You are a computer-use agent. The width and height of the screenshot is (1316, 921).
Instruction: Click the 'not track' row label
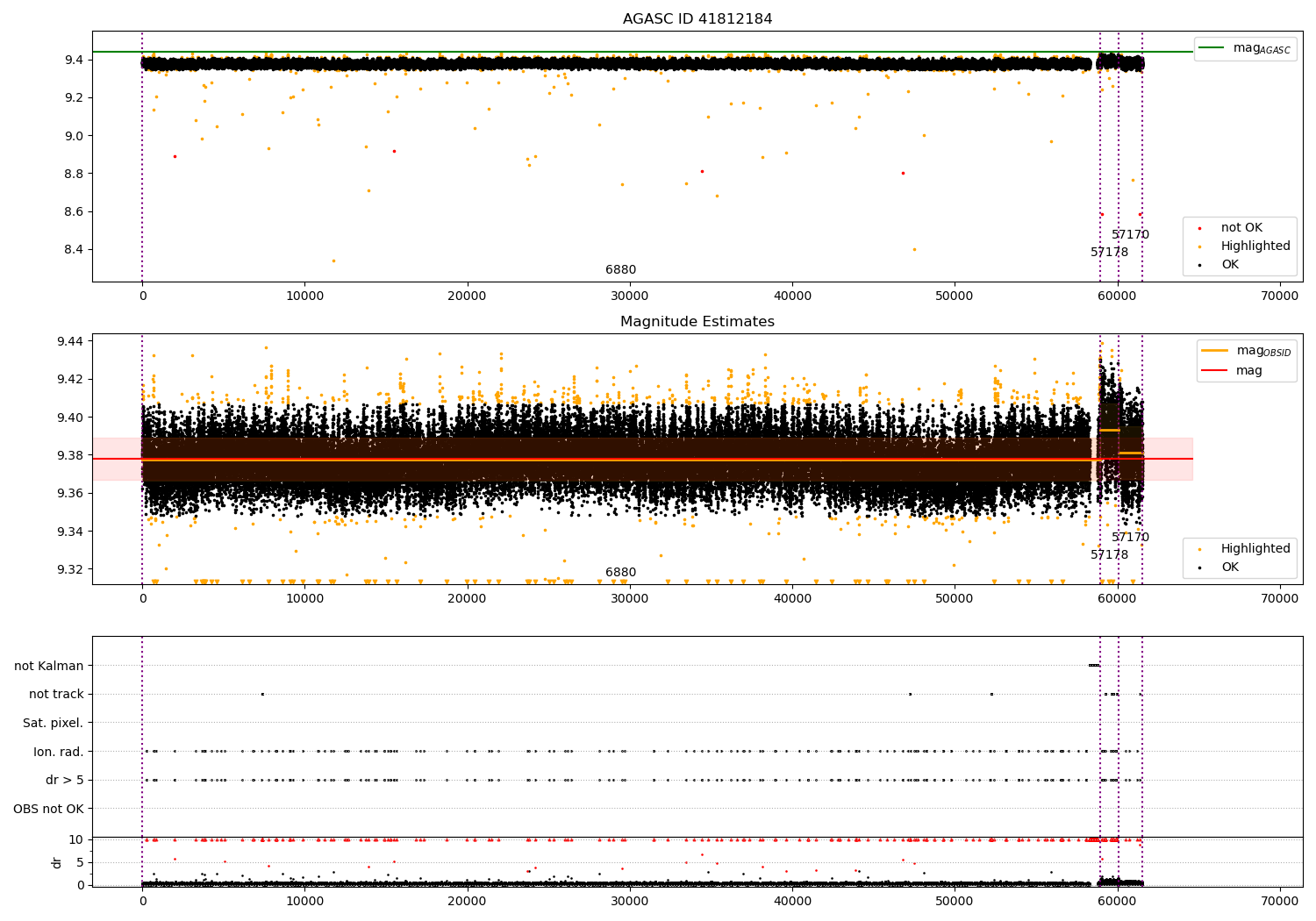pos(56,695)
